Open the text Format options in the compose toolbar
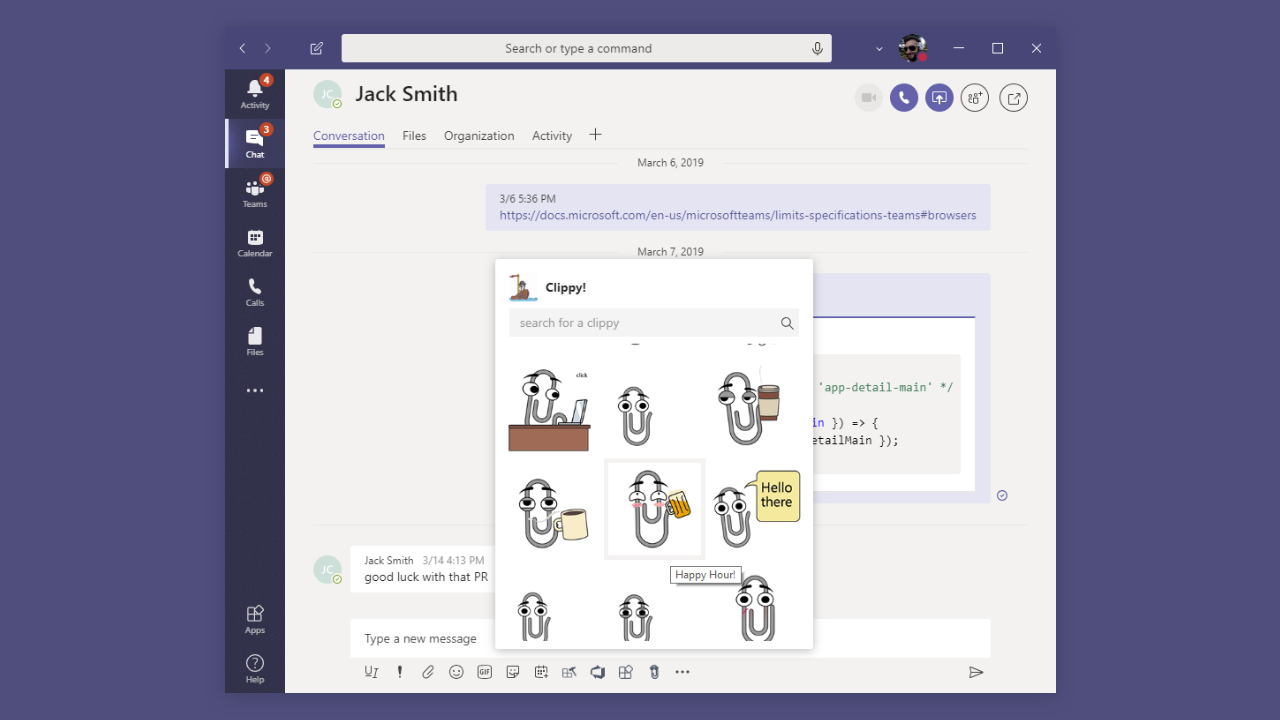 (x=371, y=672)
